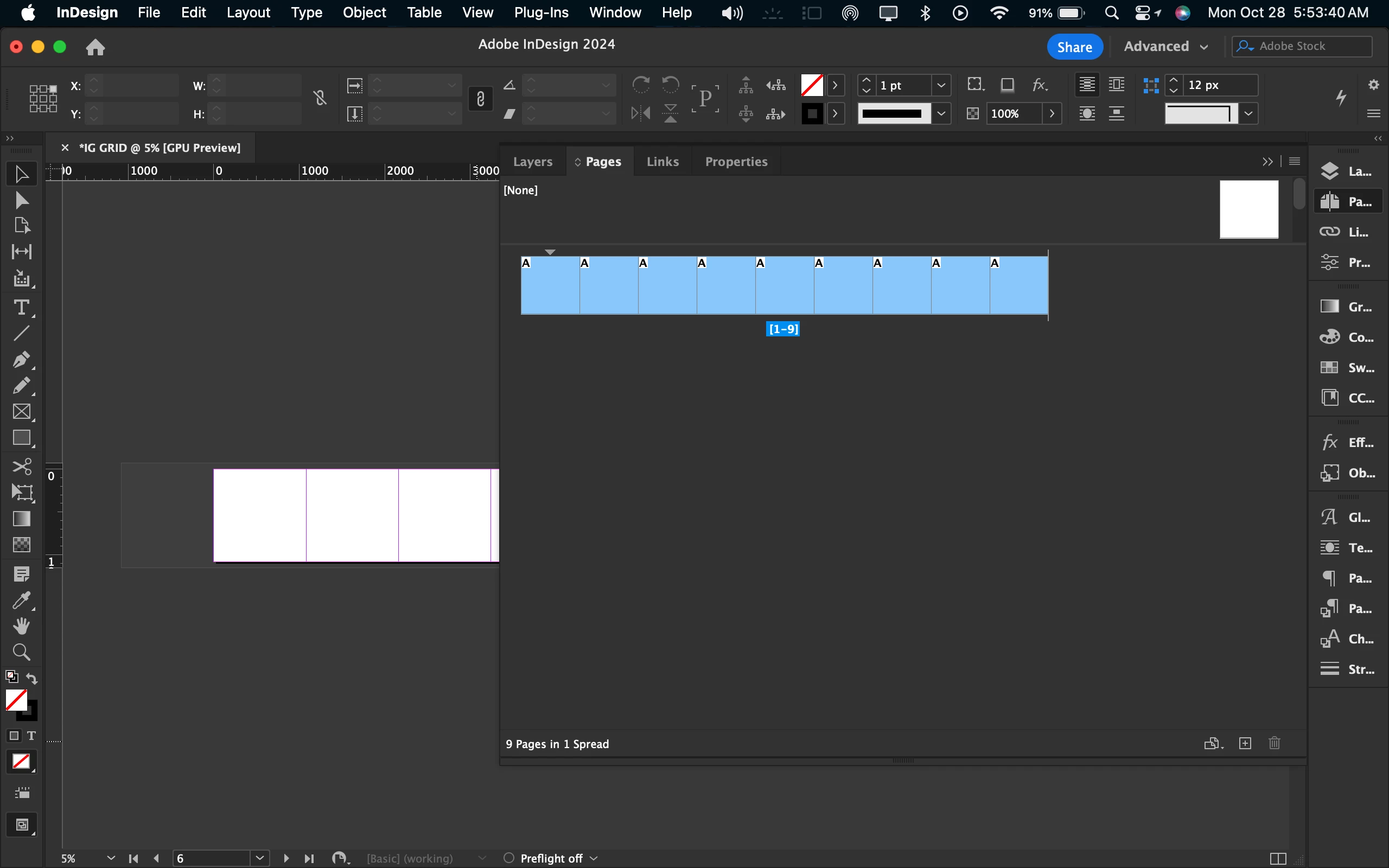Select the Gap tool
Screen dimensions: 1389x868
21,251
